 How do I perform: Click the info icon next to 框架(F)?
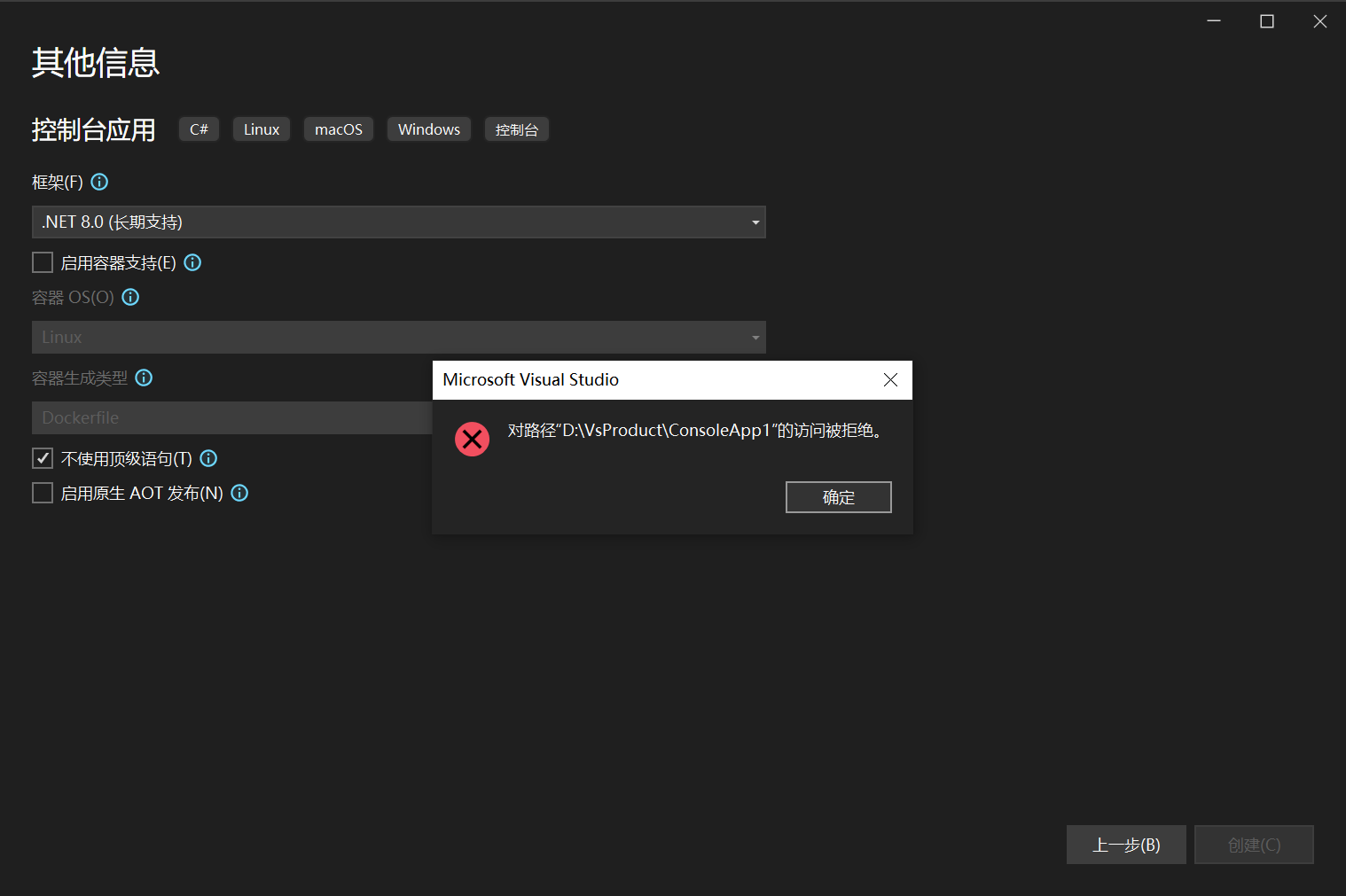pyautogui.click(x=99, y=182)
